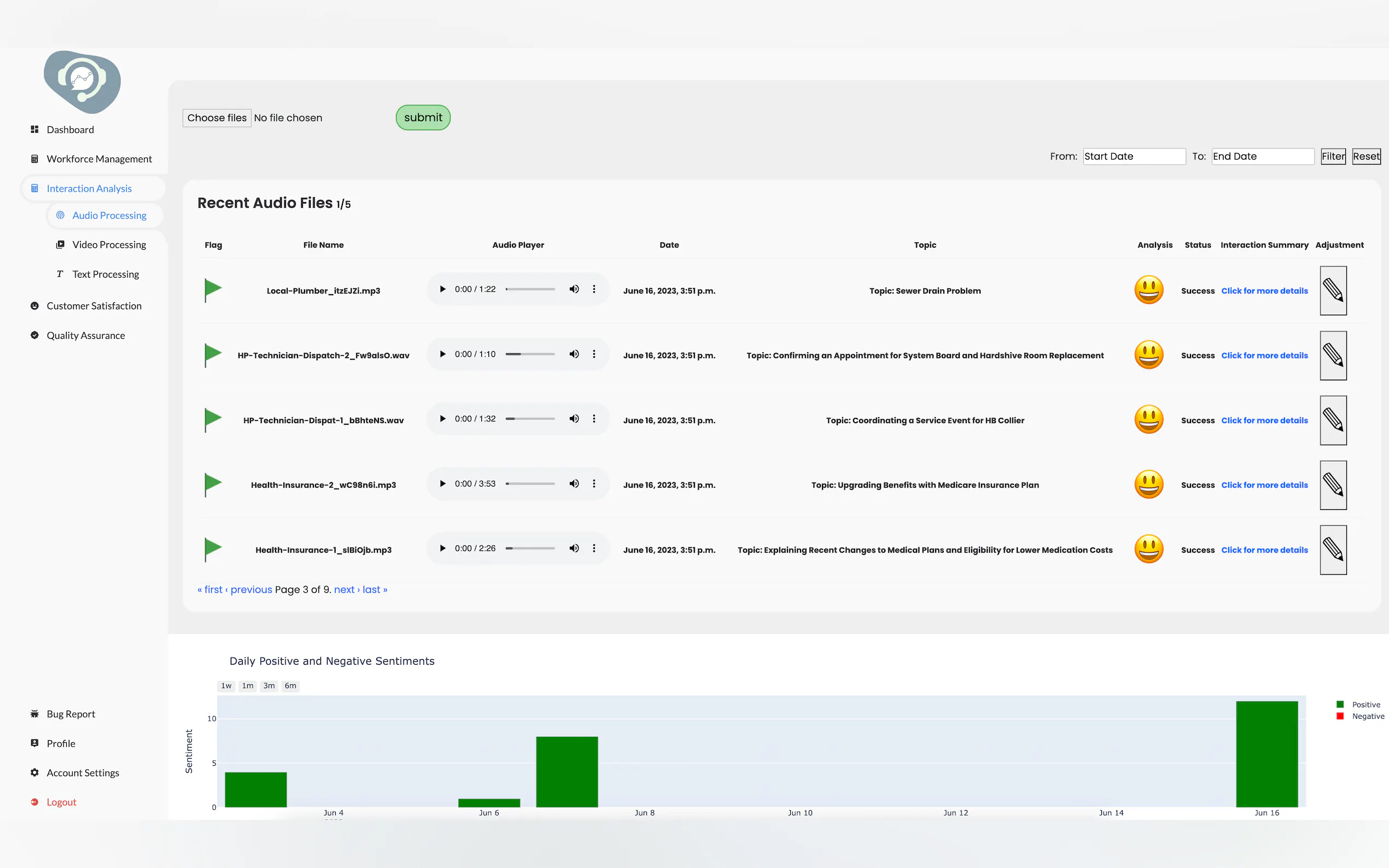Click the pencil adjustment icon for Local-Plumber file
1389x868 pixels.
tap(1333, 290)
